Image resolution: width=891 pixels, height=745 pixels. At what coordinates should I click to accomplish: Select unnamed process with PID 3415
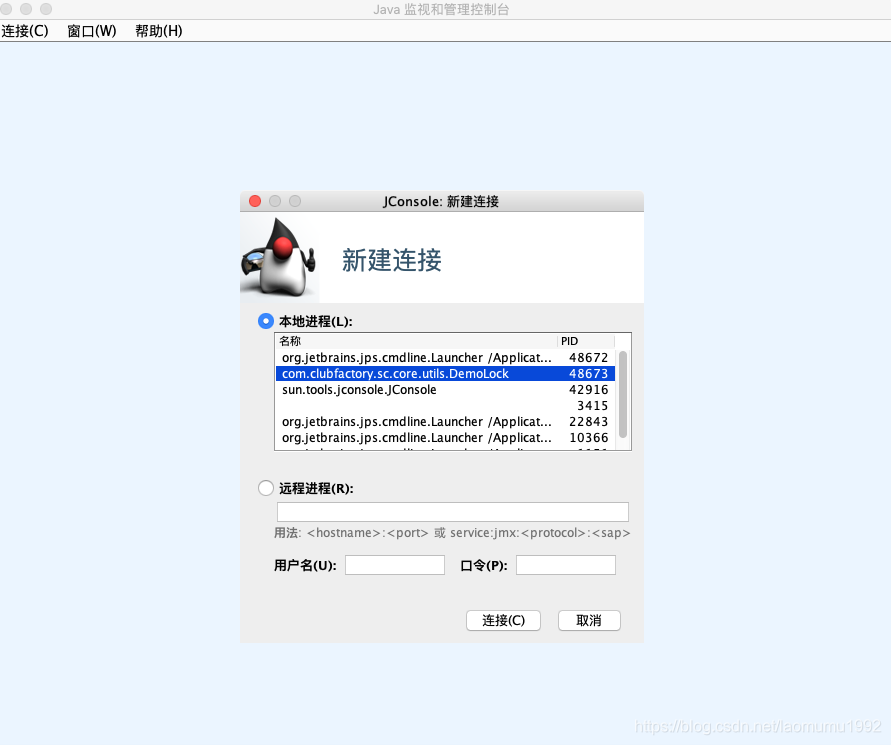(445, 405)
